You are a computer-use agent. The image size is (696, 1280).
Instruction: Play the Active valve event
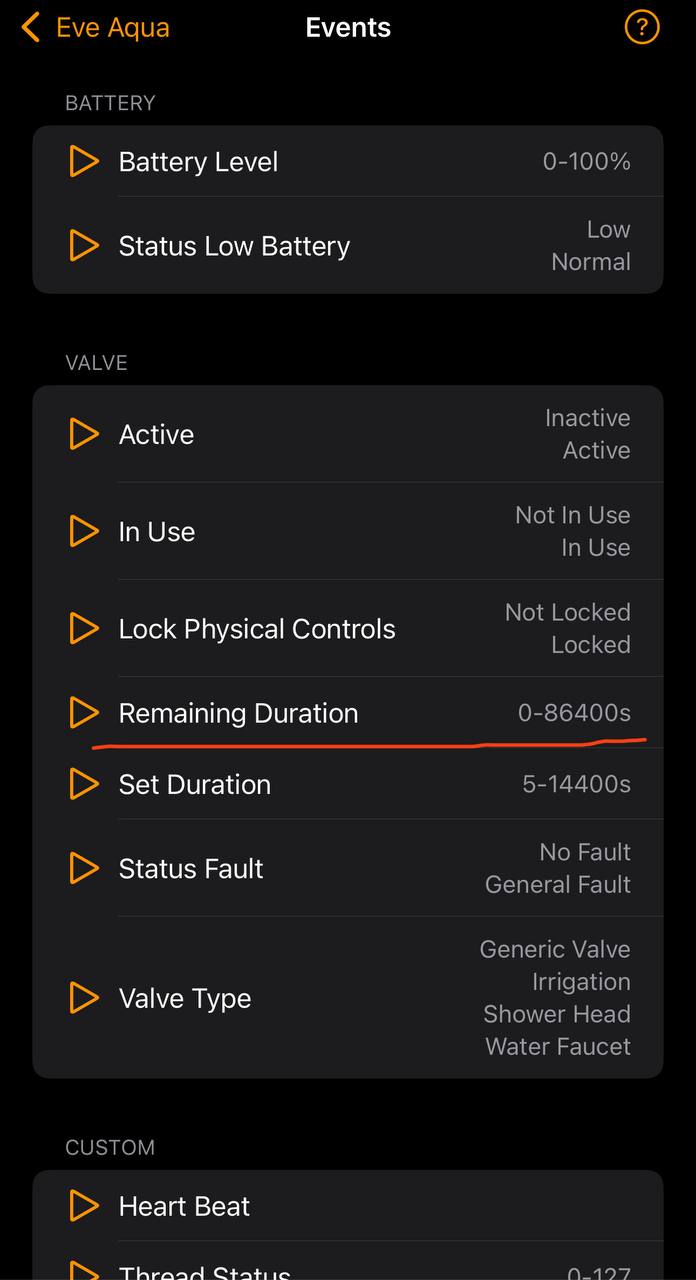click(x=84, y=433)
